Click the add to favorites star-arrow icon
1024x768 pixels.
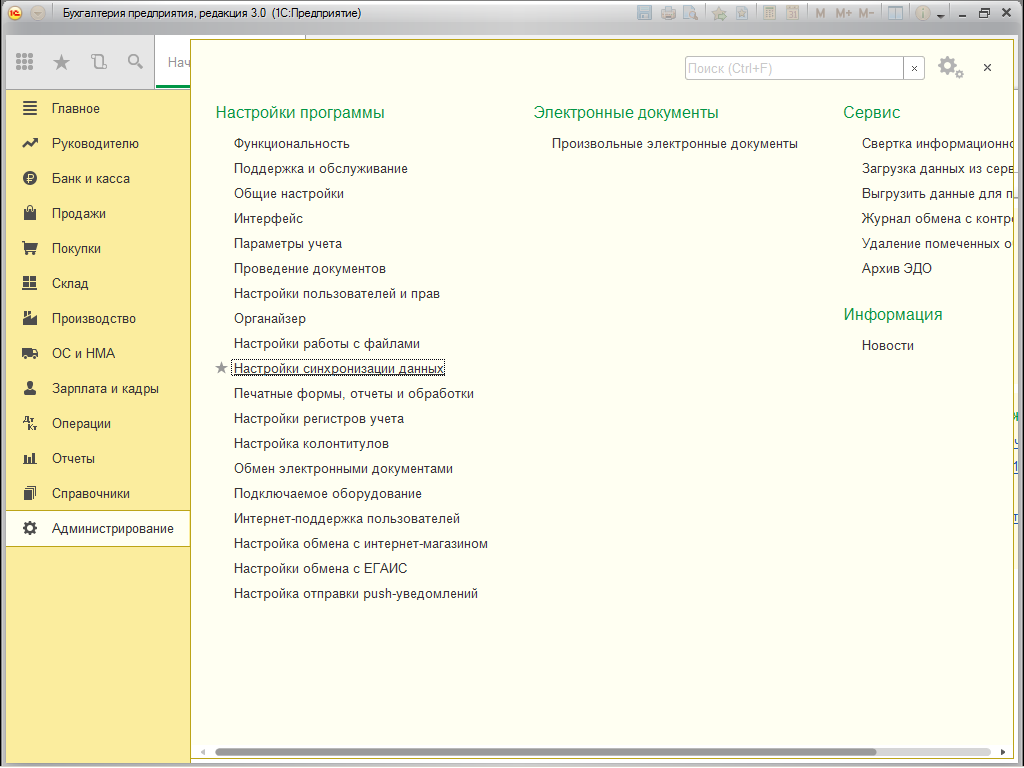pyautogui.click(x=719, y=13)
